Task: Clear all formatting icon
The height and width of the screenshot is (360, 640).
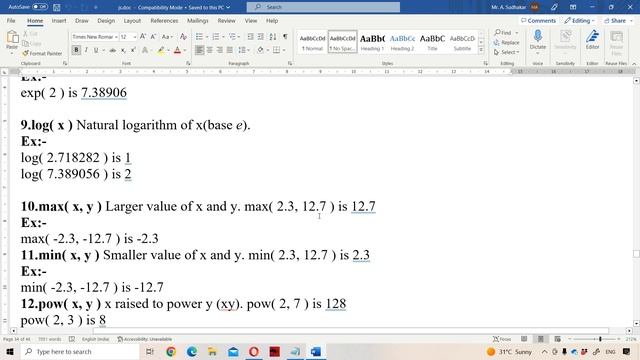Action: (183, 37)
